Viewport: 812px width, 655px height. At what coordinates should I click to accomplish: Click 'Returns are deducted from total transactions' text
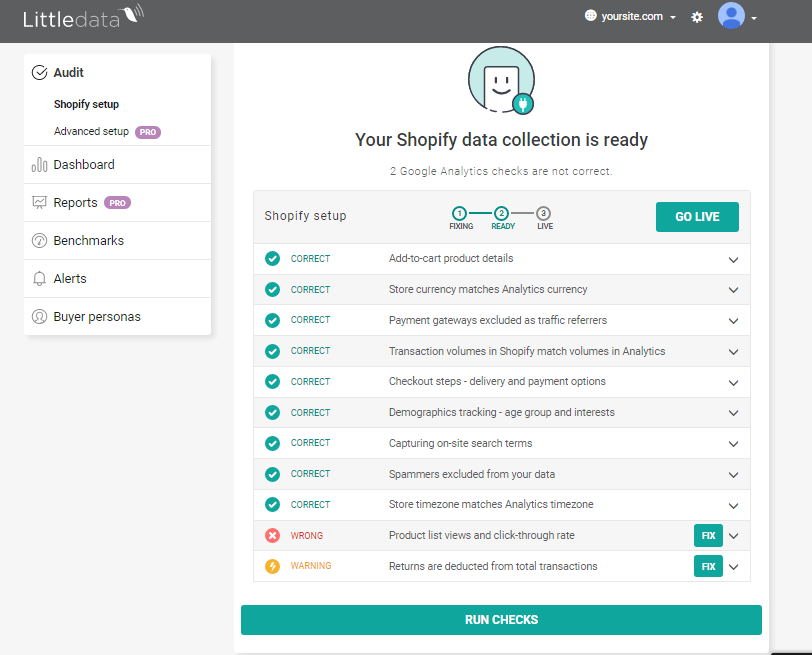(493, 566)
